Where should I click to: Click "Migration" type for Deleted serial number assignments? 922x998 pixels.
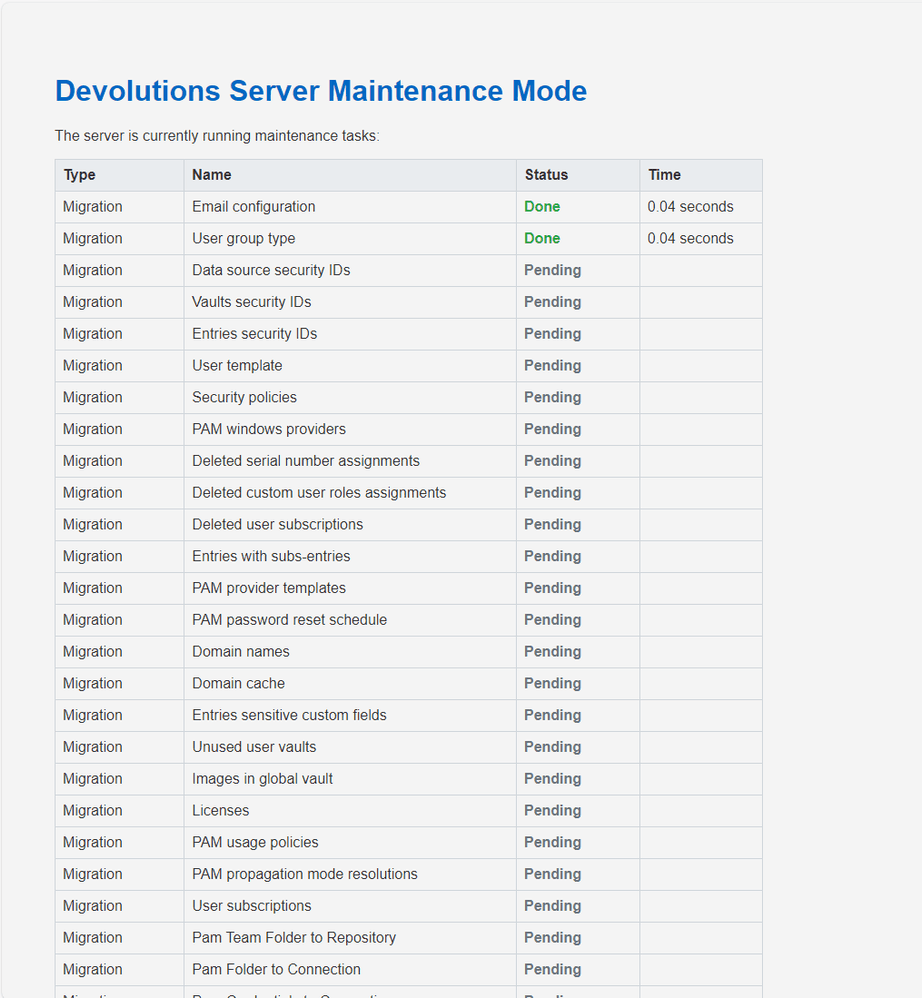point(92,461)
